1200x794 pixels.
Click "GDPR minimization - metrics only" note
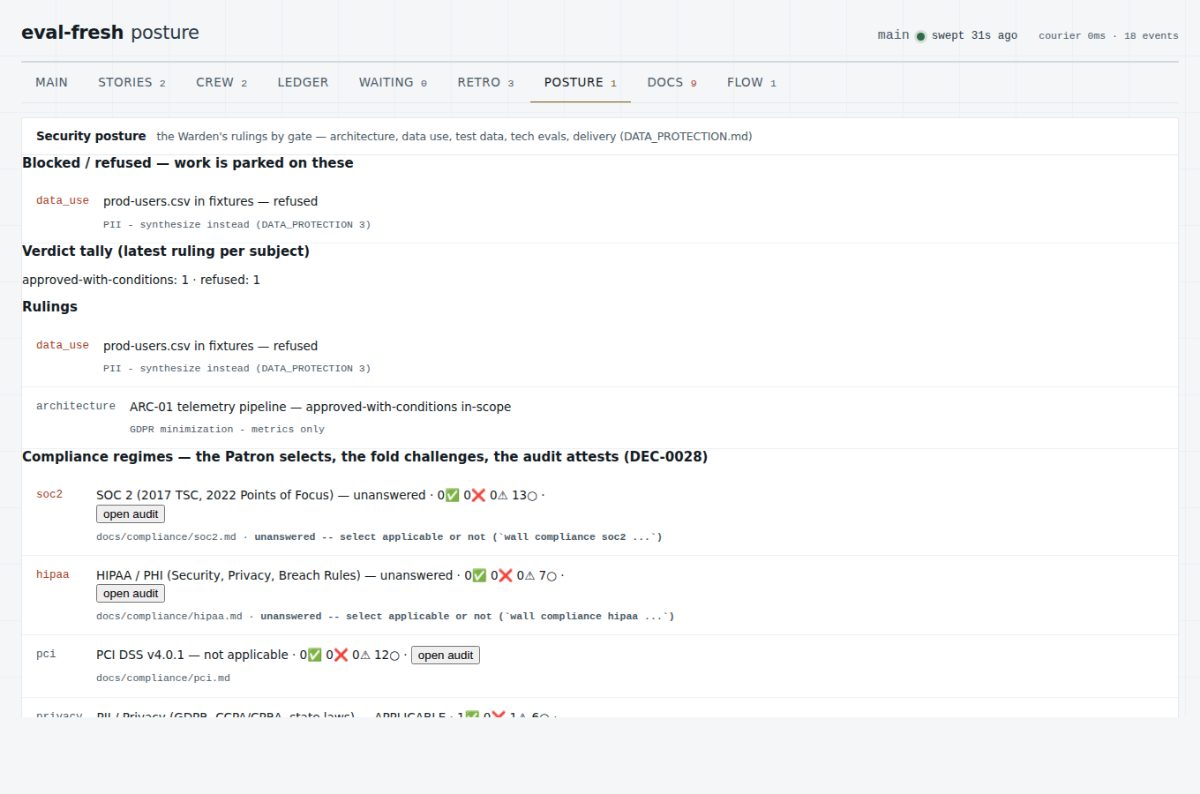click(x=227, y=429)
